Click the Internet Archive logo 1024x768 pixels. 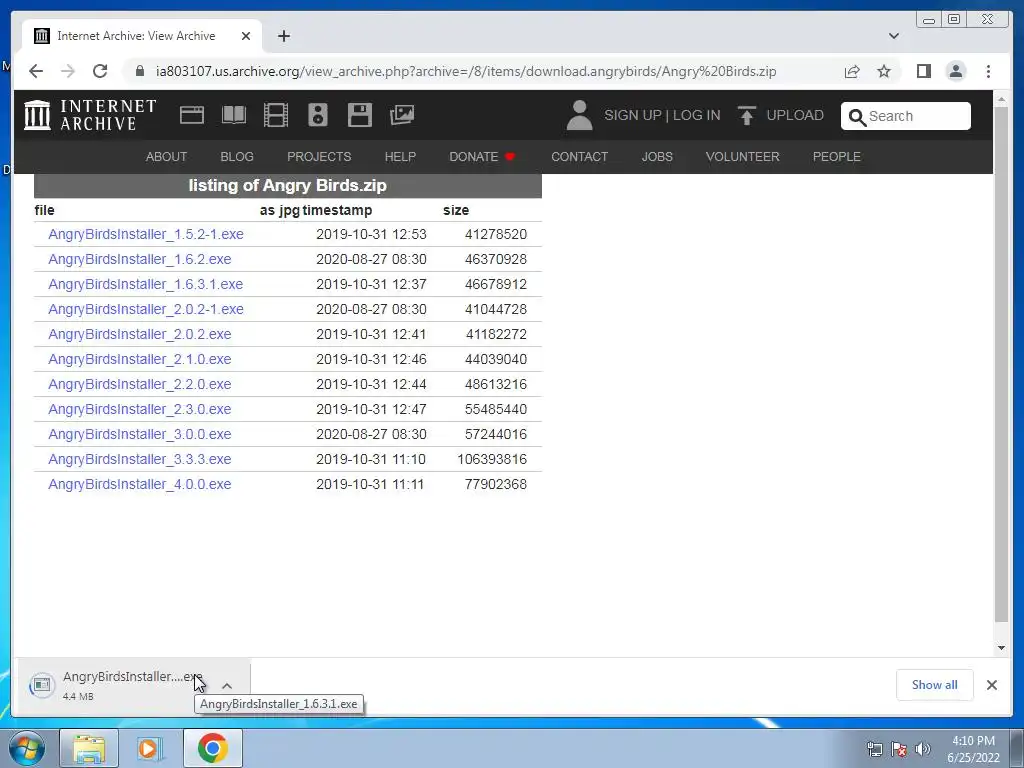tap(90, 115)
